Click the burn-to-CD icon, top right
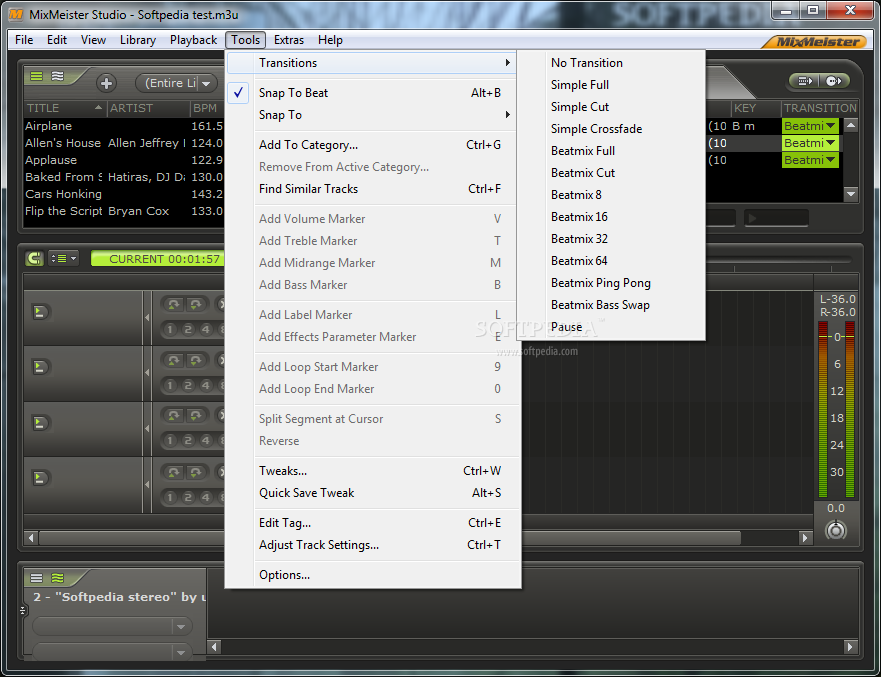 [834, 81]
